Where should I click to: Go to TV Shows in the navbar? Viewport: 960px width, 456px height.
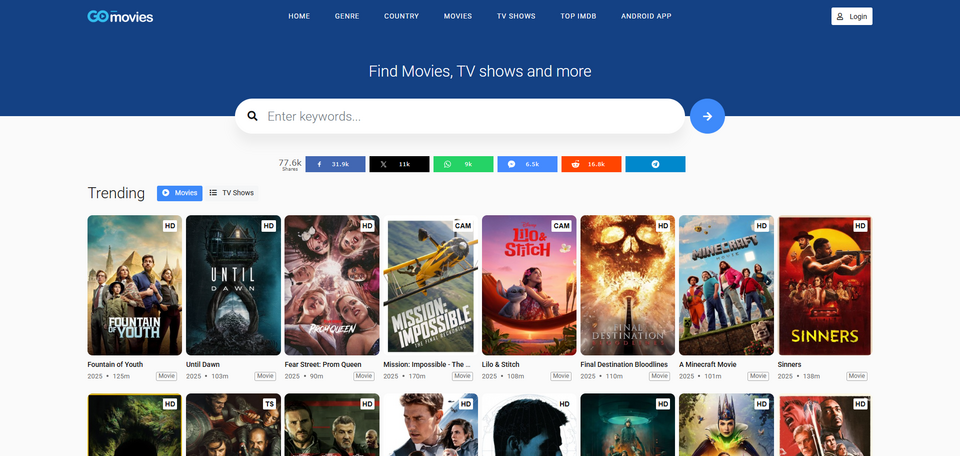[x=516, y=17]
